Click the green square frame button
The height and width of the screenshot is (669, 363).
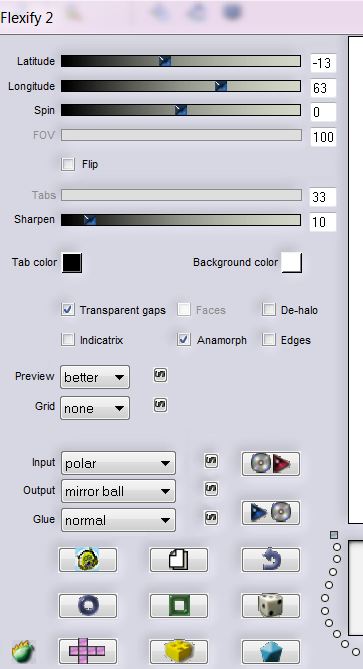(179, 605)
